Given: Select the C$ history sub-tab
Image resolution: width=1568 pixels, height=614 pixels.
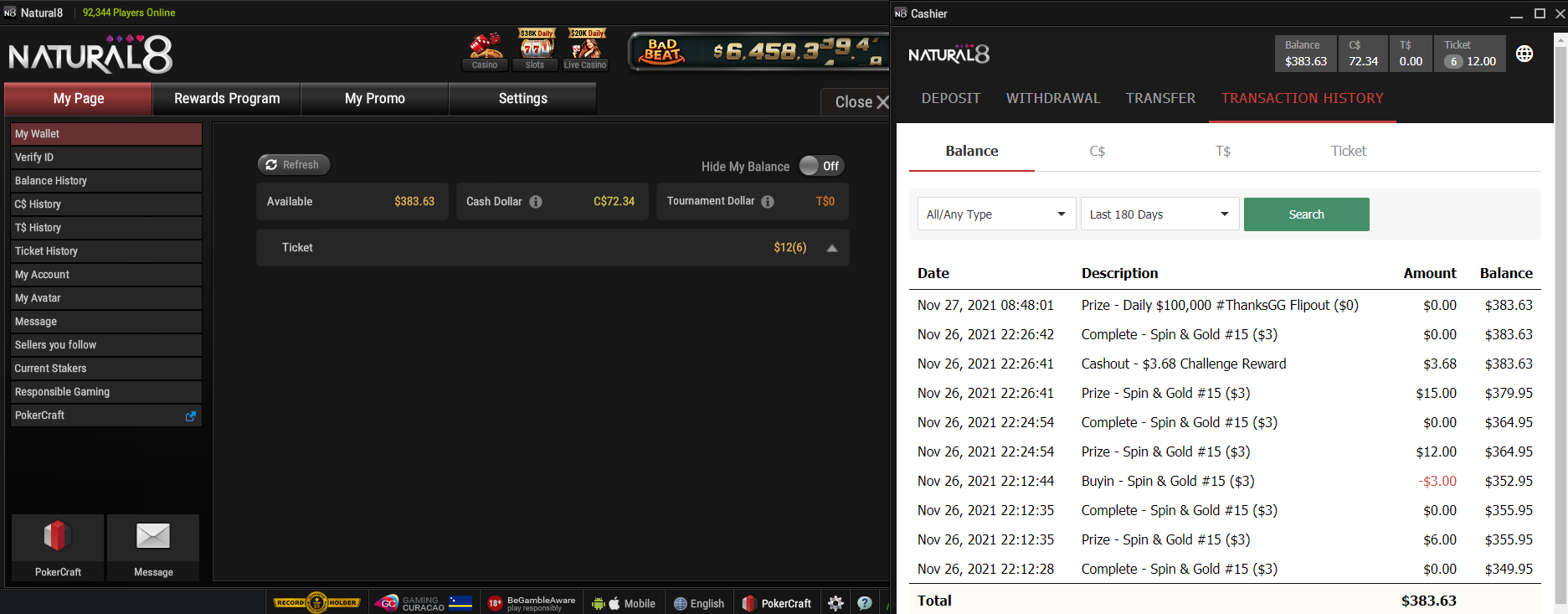Looking at the screenshot, I should pyautogui.click(x=1098, y=152).
